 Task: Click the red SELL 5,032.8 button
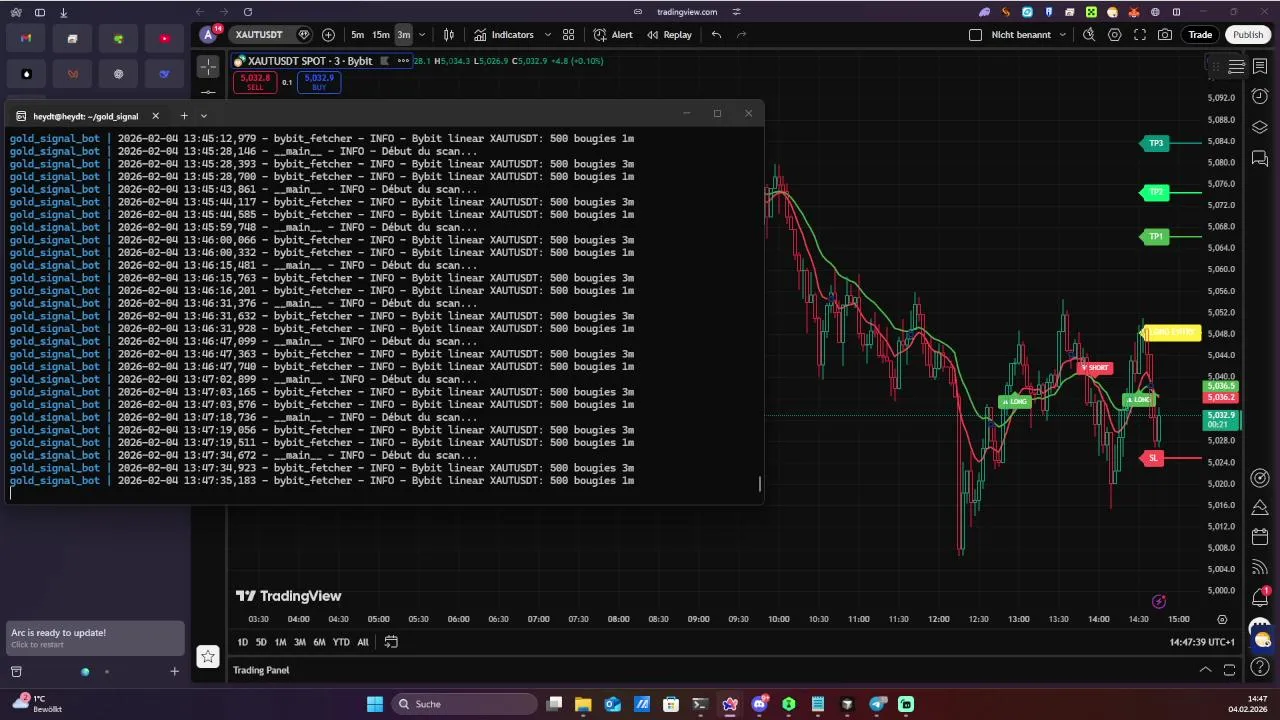click(x=255, y=82)
